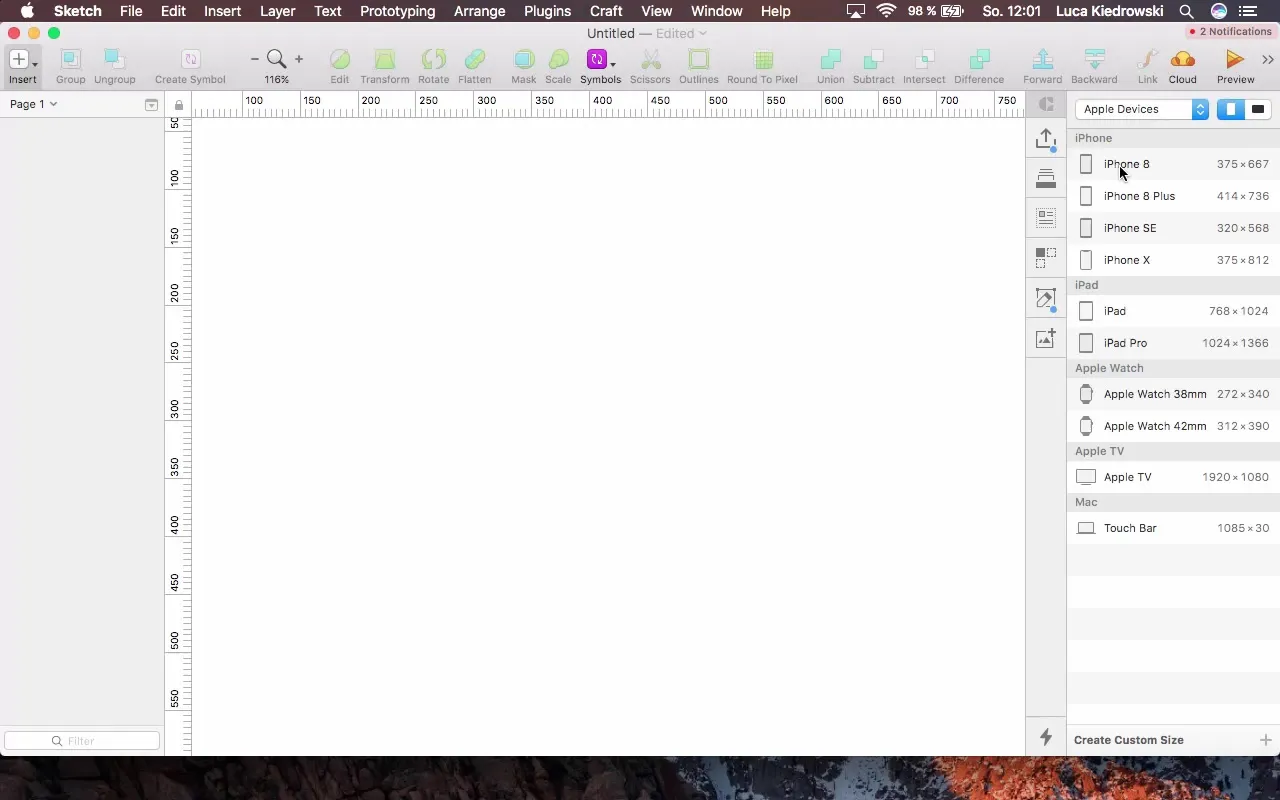Open the document title Edited dropdown
This screenshot has height=800, width=1280.
coord(681,33)
